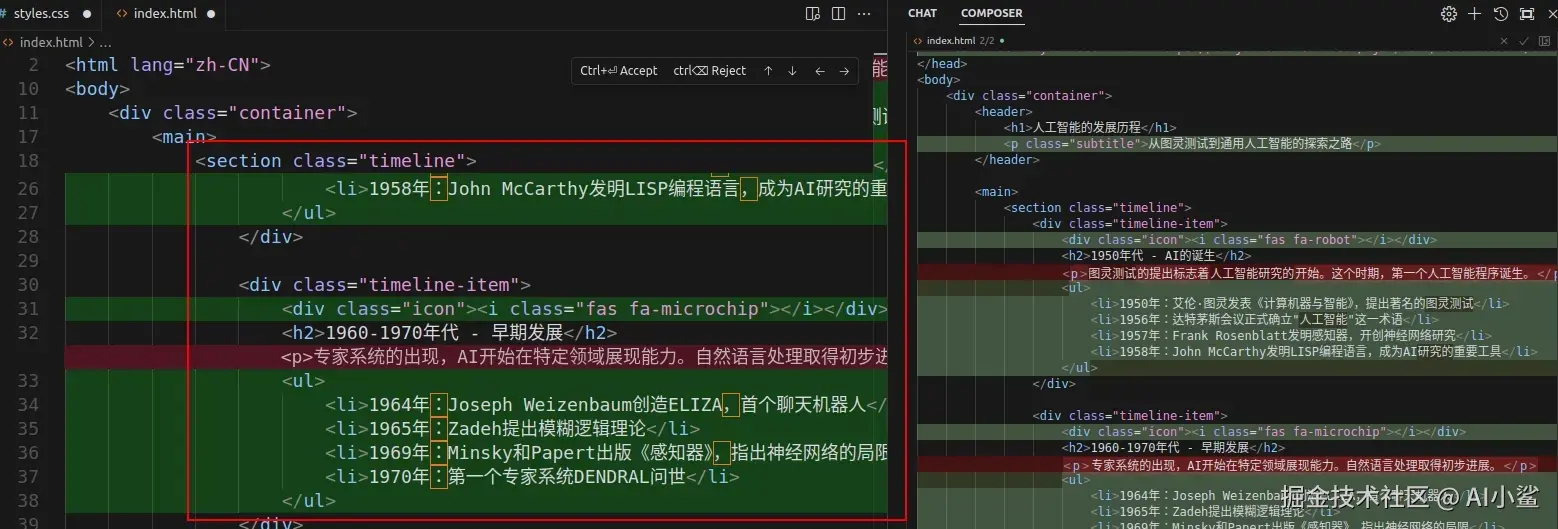
Task: Click the html lang="zh-CN" line
Action: (168, 65)
